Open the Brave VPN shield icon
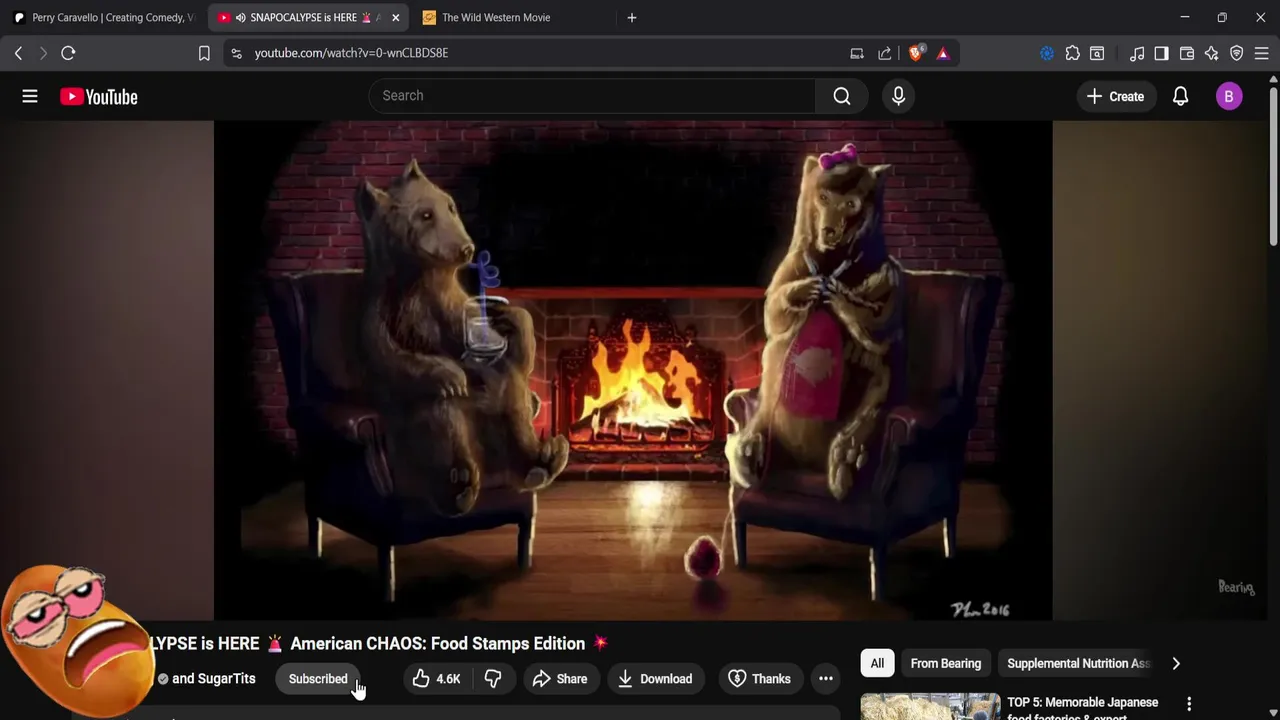 pos(1237,53)
